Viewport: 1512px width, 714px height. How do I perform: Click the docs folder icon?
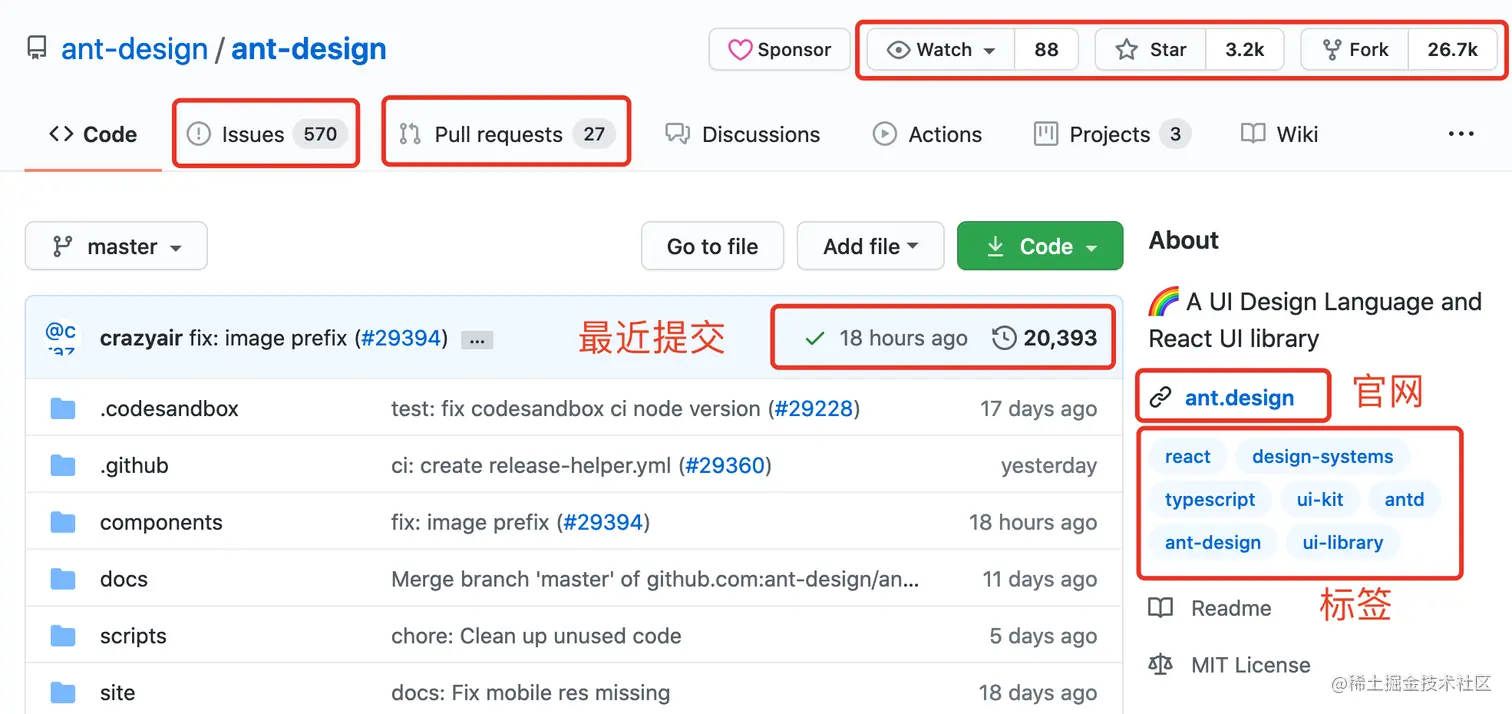click(63, 579)
